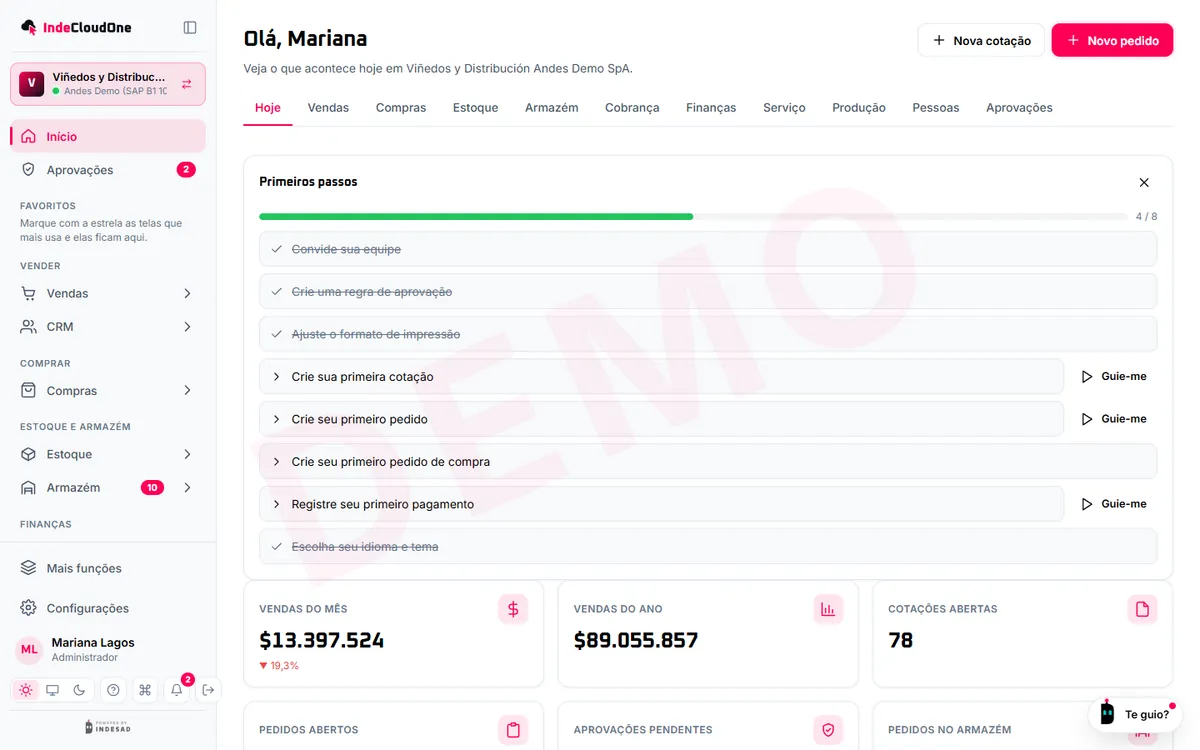Click the clipboard icon on Pedidos abertos

pos(513,730)
